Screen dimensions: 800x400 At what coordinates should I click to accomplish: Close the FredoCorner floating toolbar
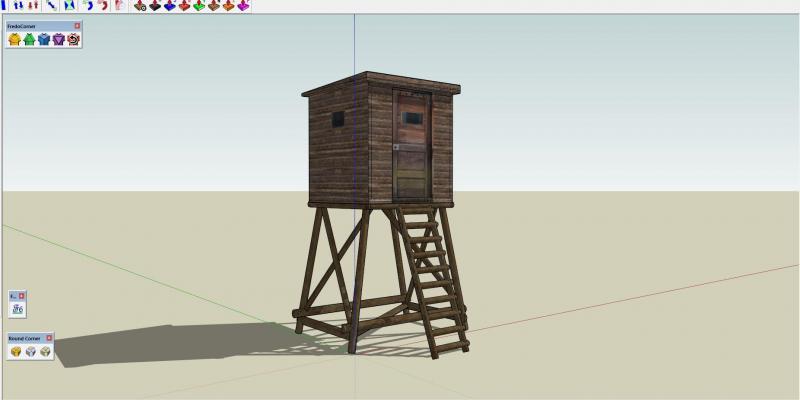77,25
